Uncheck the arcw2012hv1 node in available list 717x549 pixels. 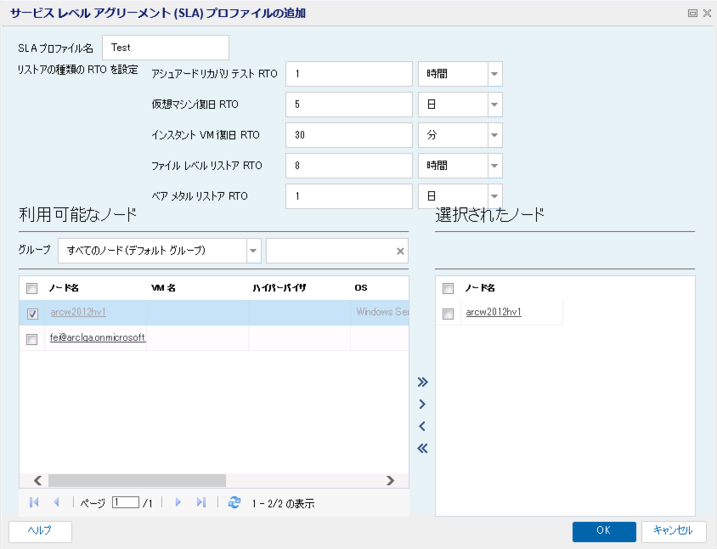pos(32,313)
